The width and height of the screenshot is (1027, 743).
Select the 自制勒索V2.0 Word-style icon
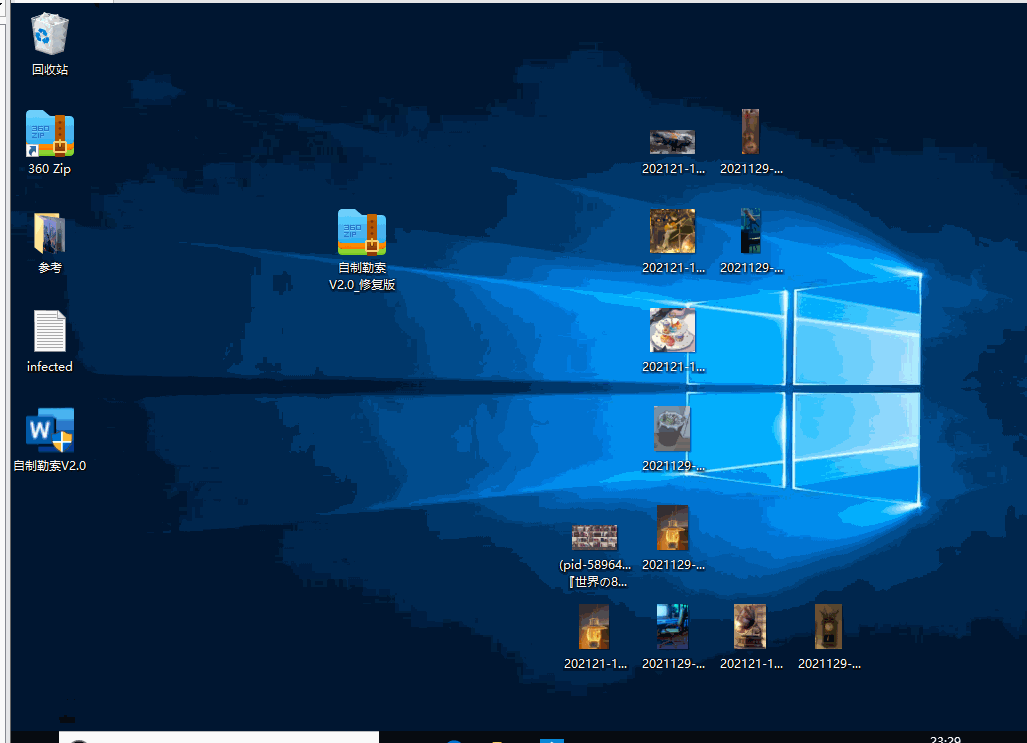point(50,430)
